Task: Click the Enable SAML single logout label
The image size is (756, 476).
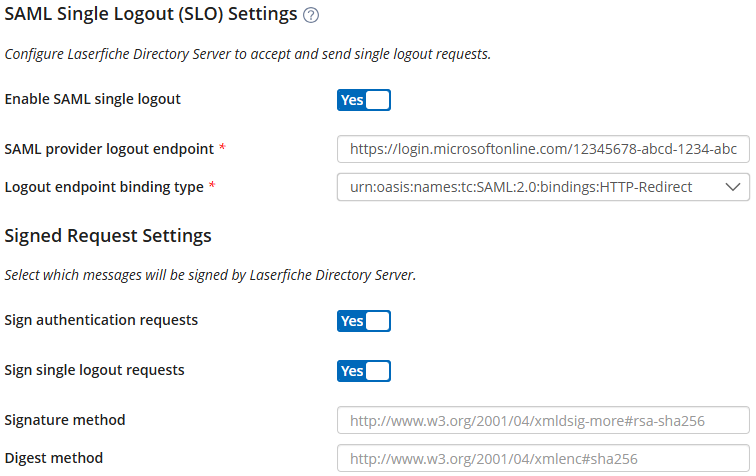Action: (93, 99)
